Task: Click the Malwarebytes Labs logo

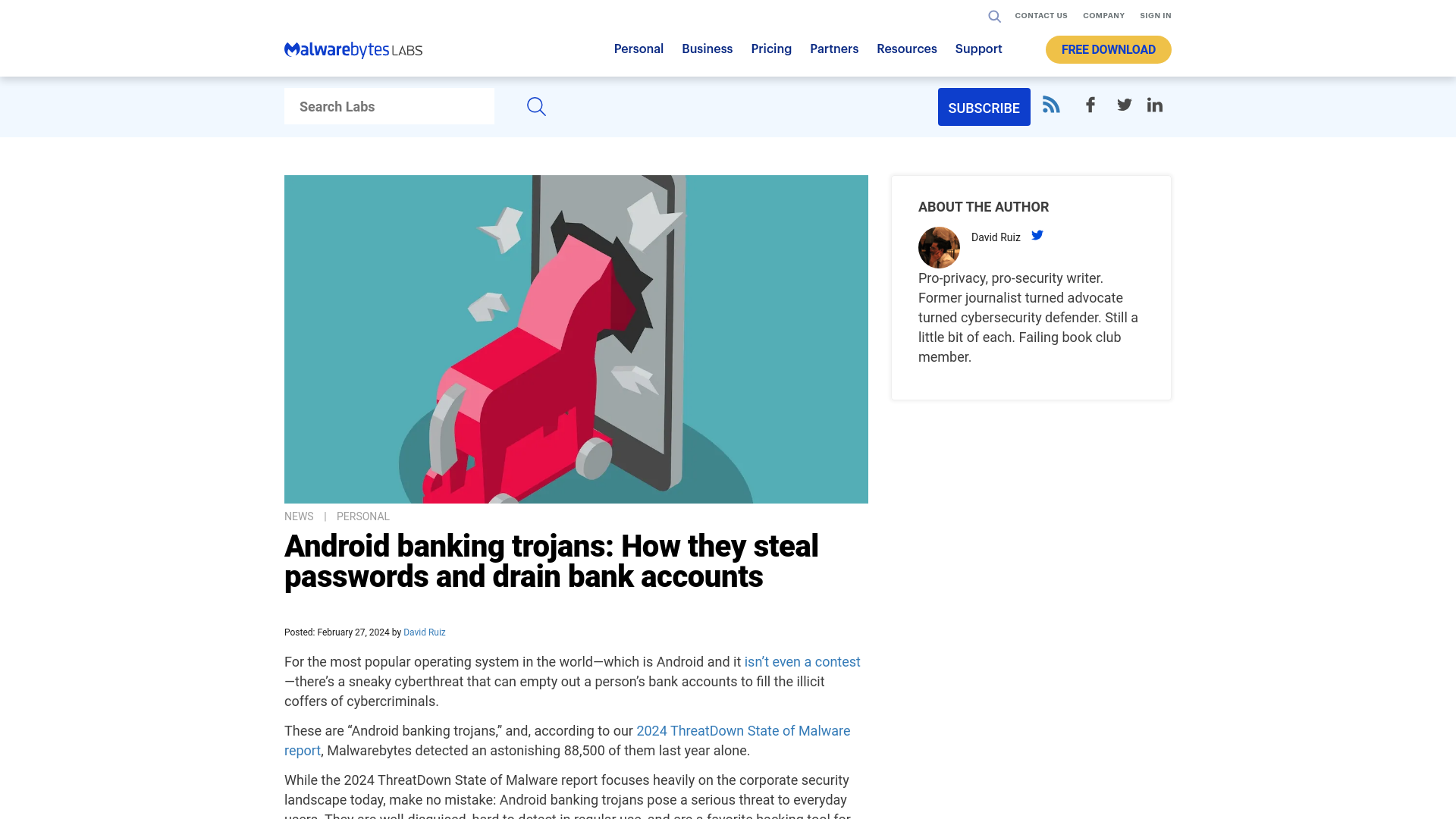Action: 353,49
